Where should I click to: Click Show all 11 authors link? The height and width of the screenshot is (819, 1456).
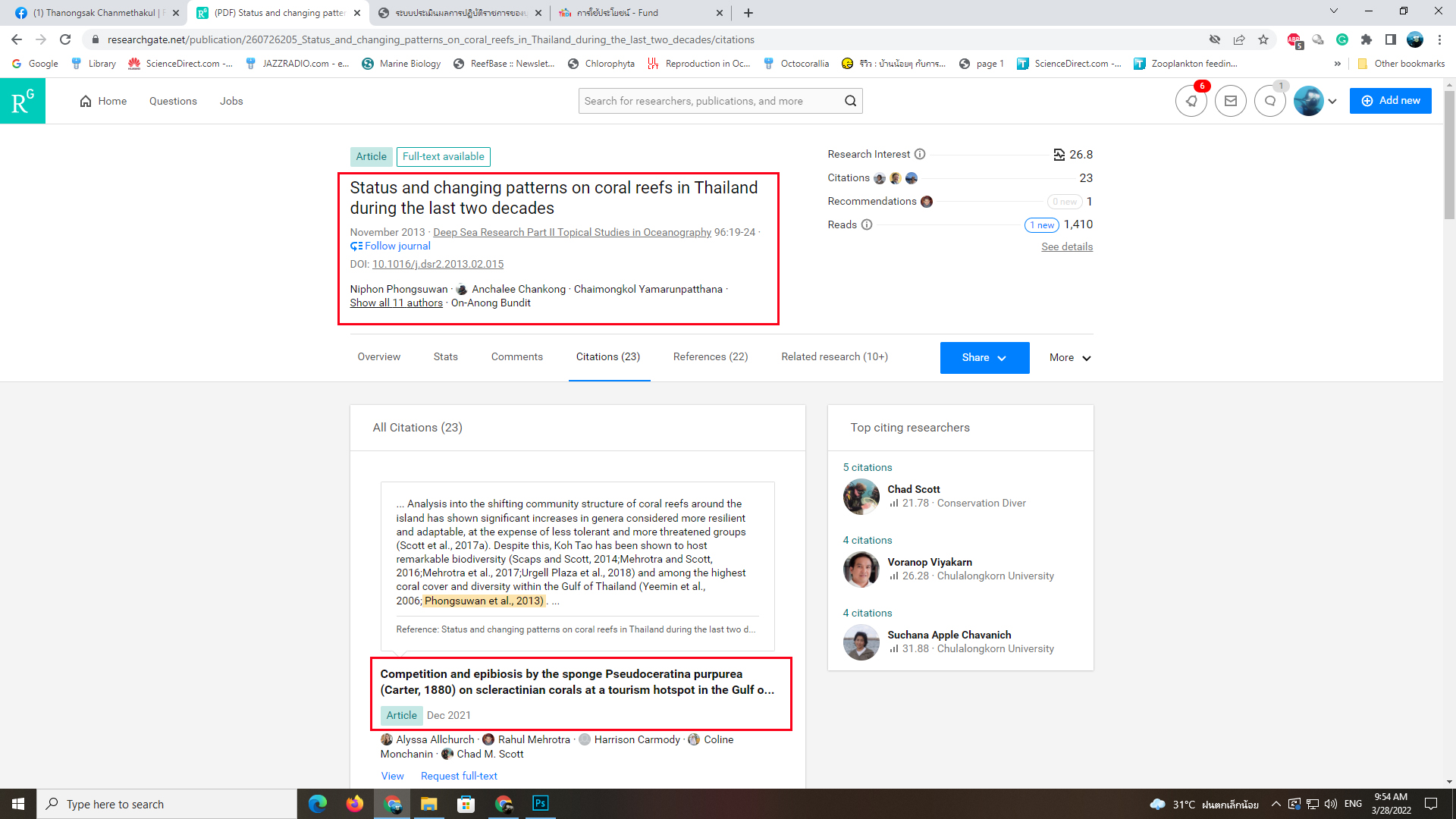396,303
